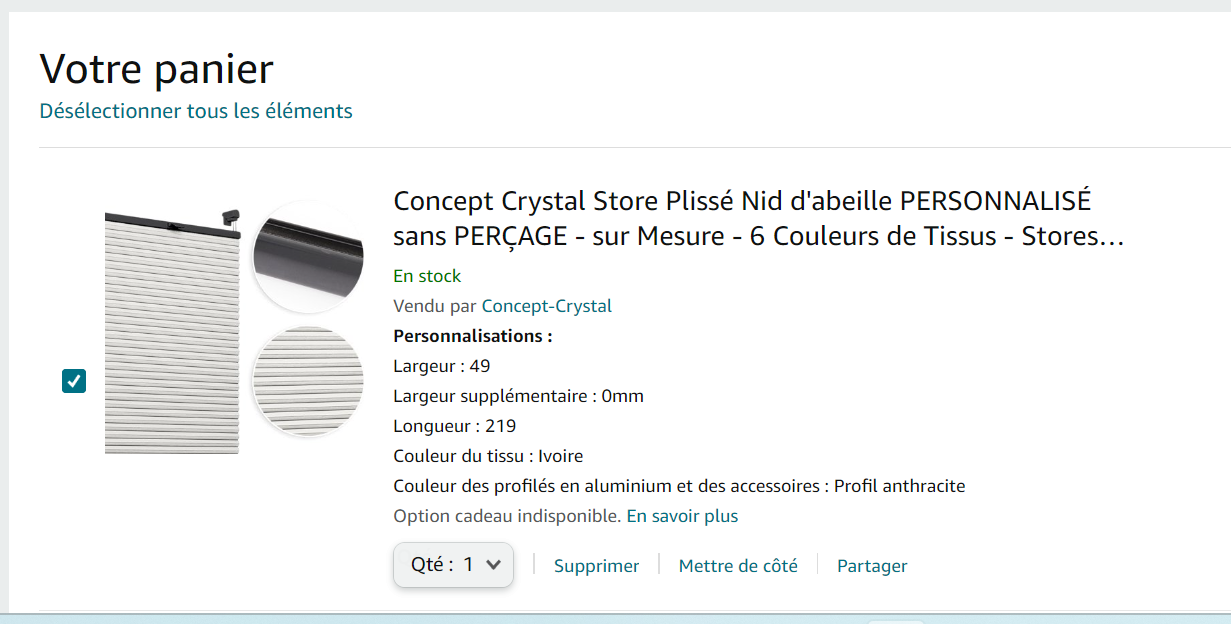This screenshot has height=624, width=1231.
Task: Open the Concept-Crystal seller page
Action: coord(546,306)
